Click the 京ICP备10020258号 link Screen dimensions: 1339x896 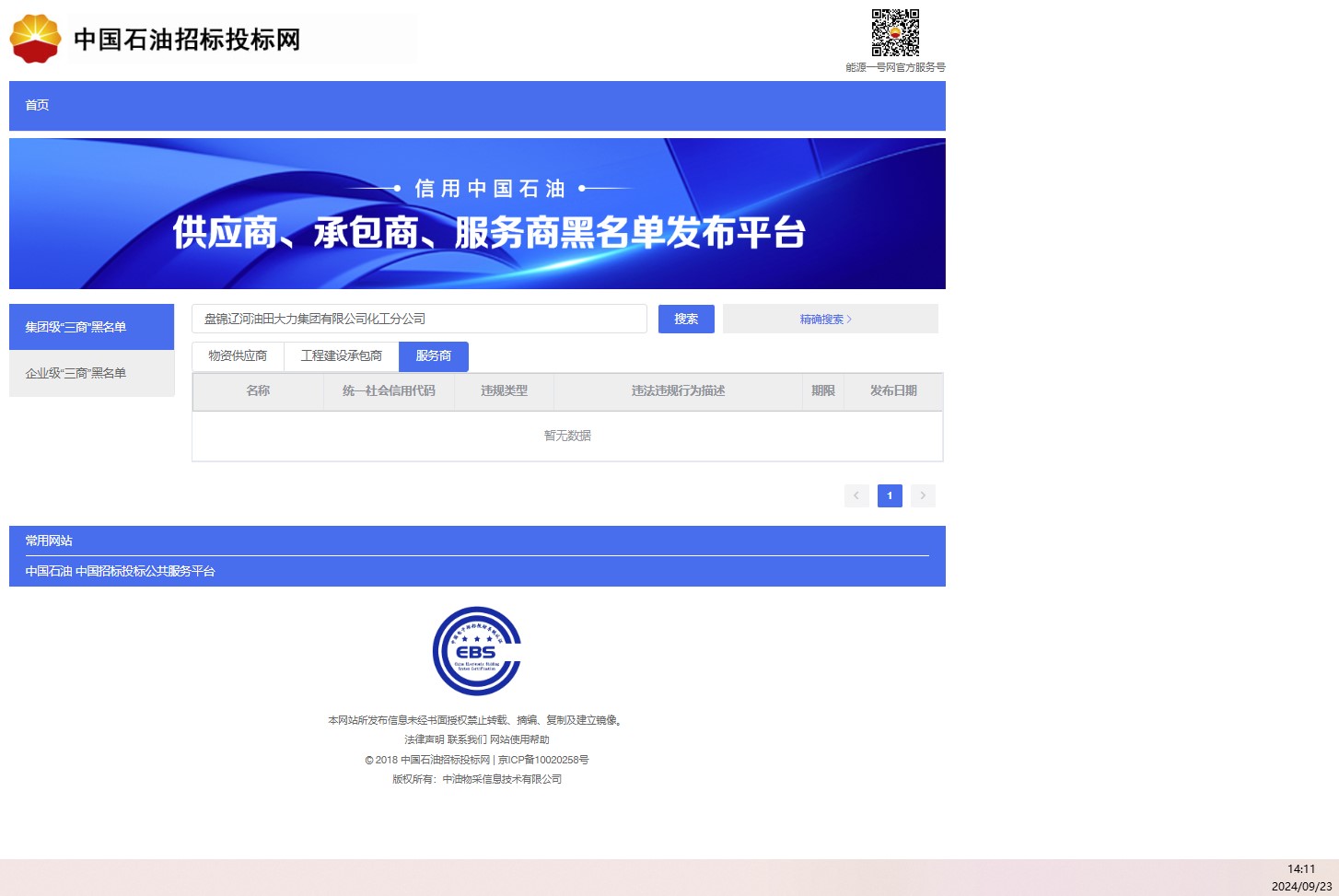tap(543, 760)
